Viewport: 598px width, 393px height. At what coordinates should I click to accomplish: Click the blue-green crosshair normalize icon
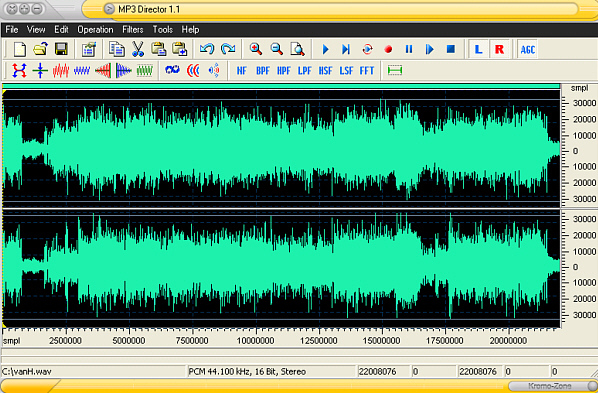40,71
